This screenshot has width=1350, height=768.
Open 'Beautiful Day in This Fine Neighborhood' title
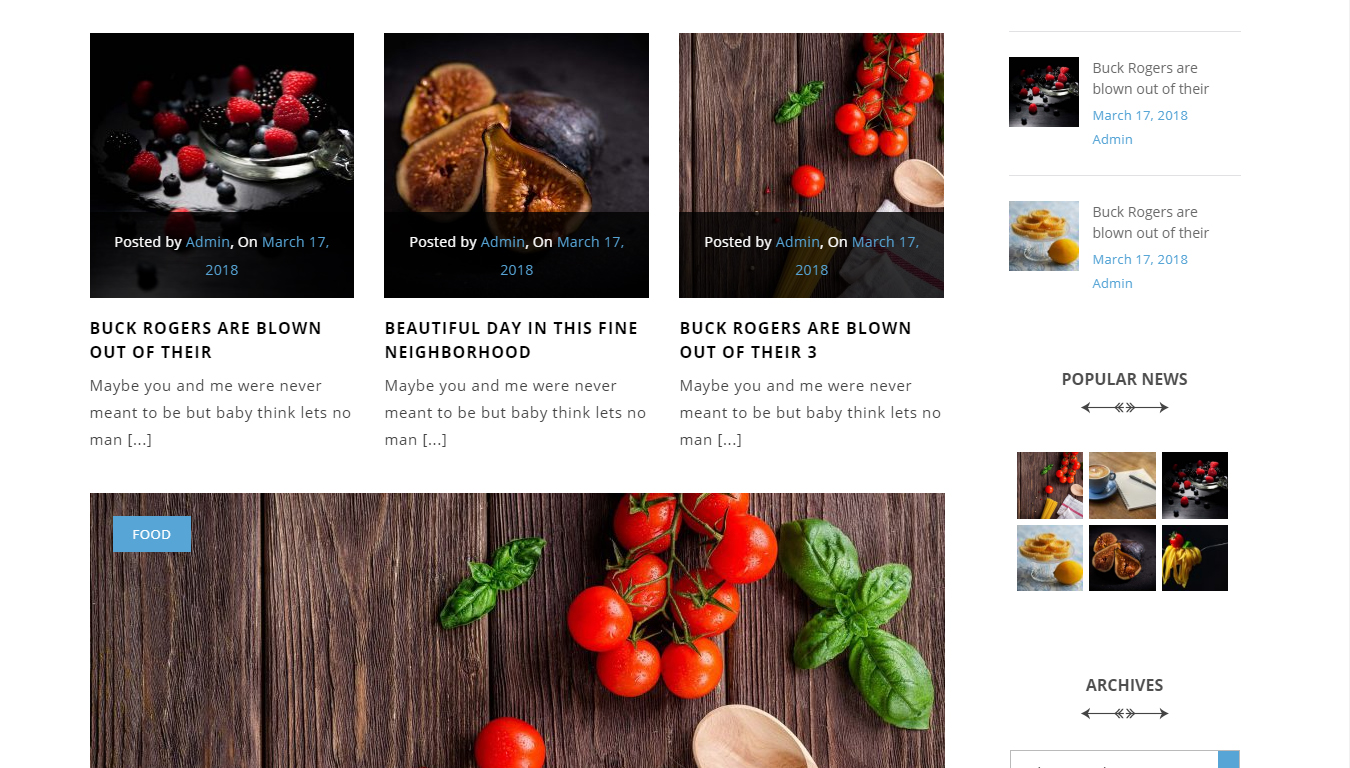click(511, 340)
